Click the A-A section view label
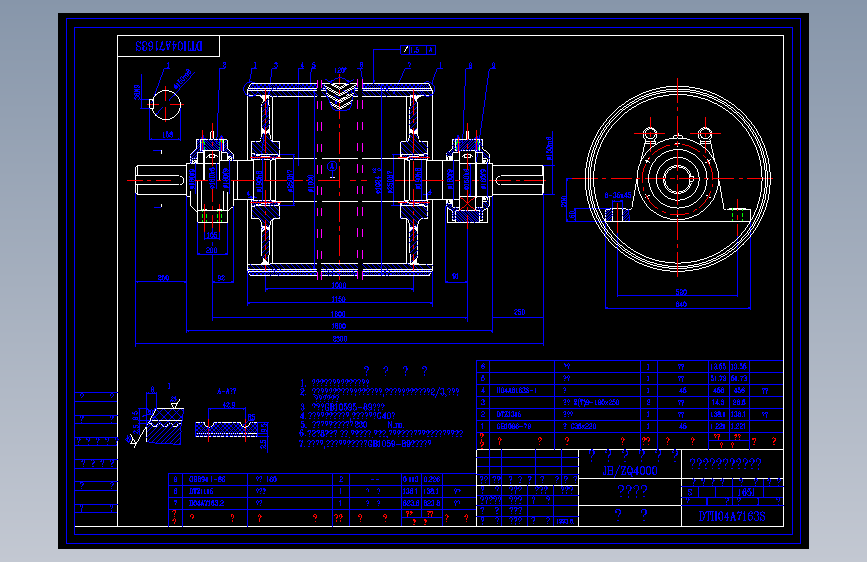The image size is (867, 562). 227,392
